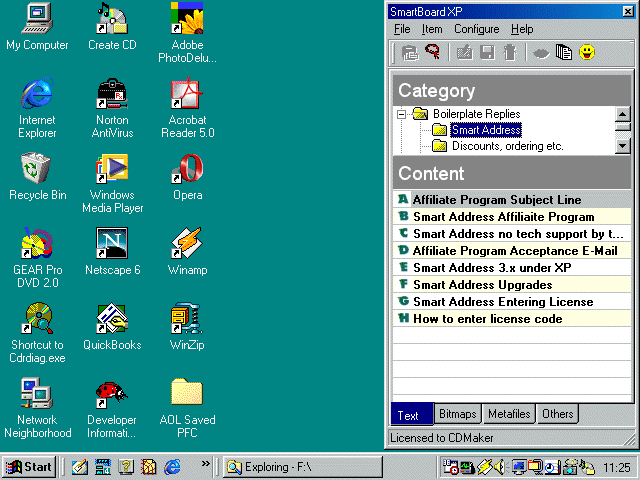This screenshot has width=640, height=480.
Task: Select the WinZip desktop shortcut
Action: [187, 327]
